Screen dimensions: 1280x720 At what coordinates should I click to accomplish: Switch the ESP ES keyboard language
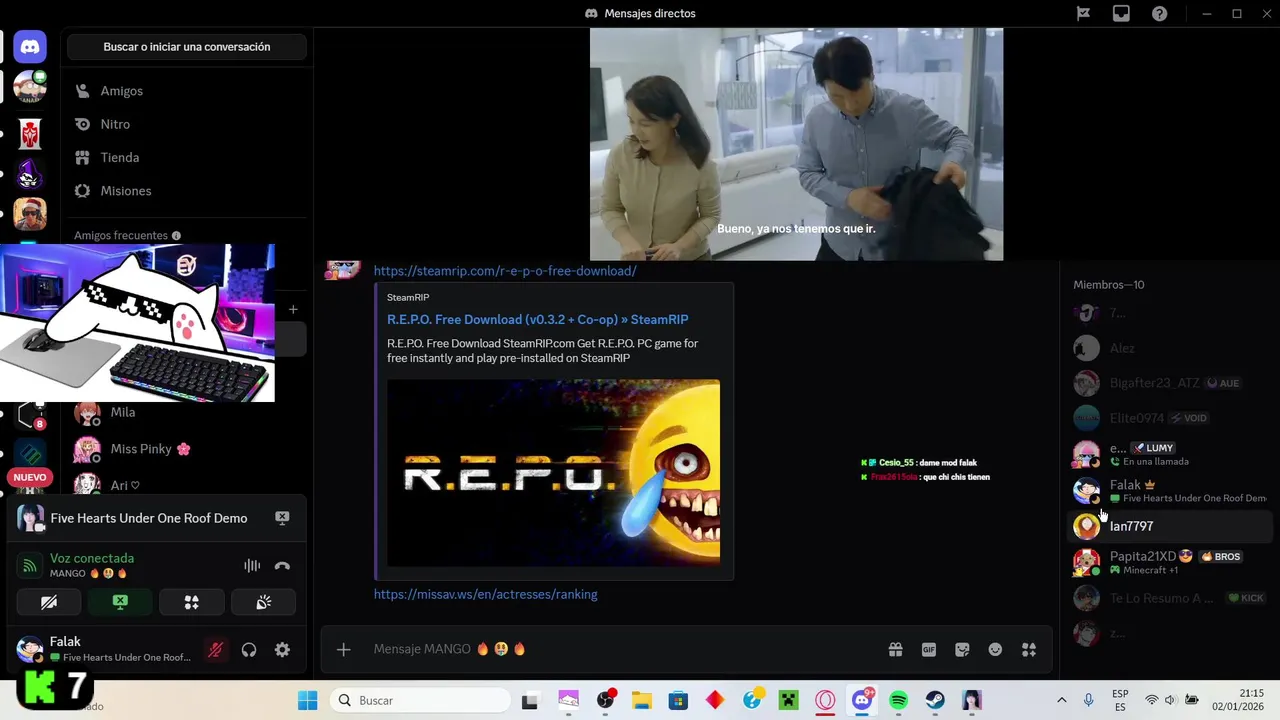coord(1120,700)
